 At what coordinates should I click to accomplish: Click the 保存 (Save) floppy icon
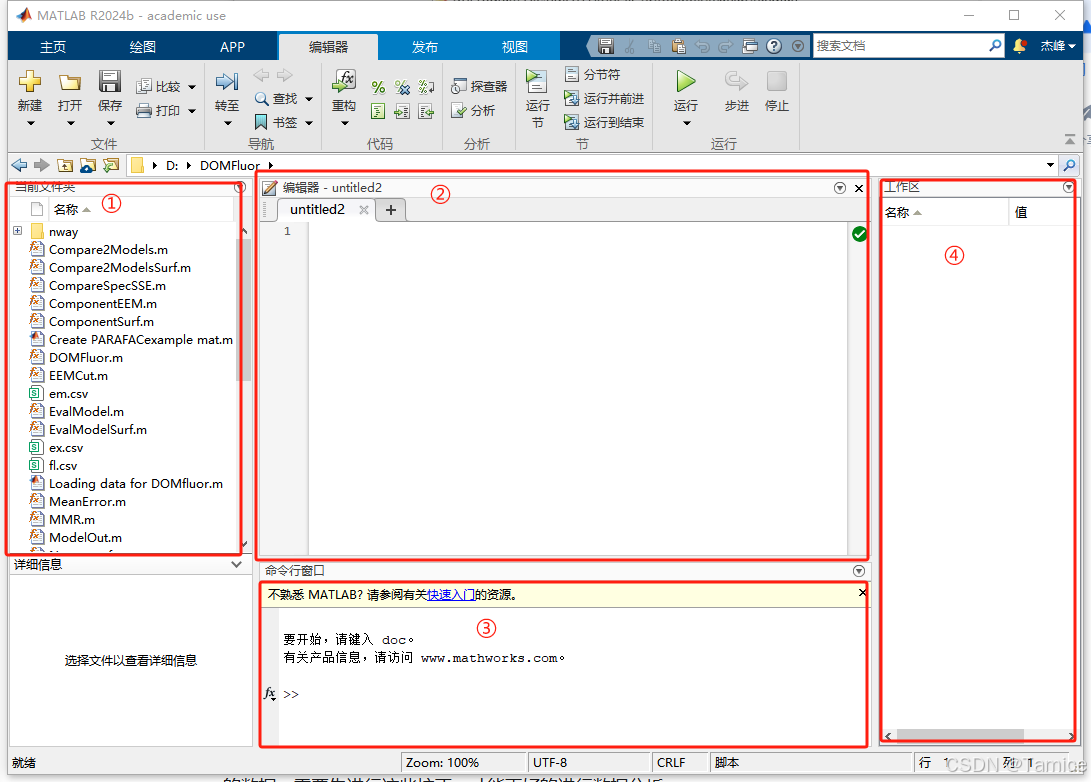pyautogui.click(x=109, y=81)
